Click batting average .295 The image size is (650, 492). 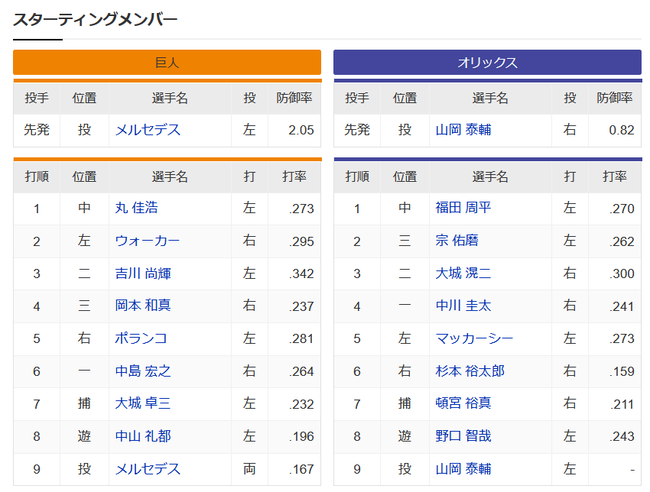click(x=301, y=241)
